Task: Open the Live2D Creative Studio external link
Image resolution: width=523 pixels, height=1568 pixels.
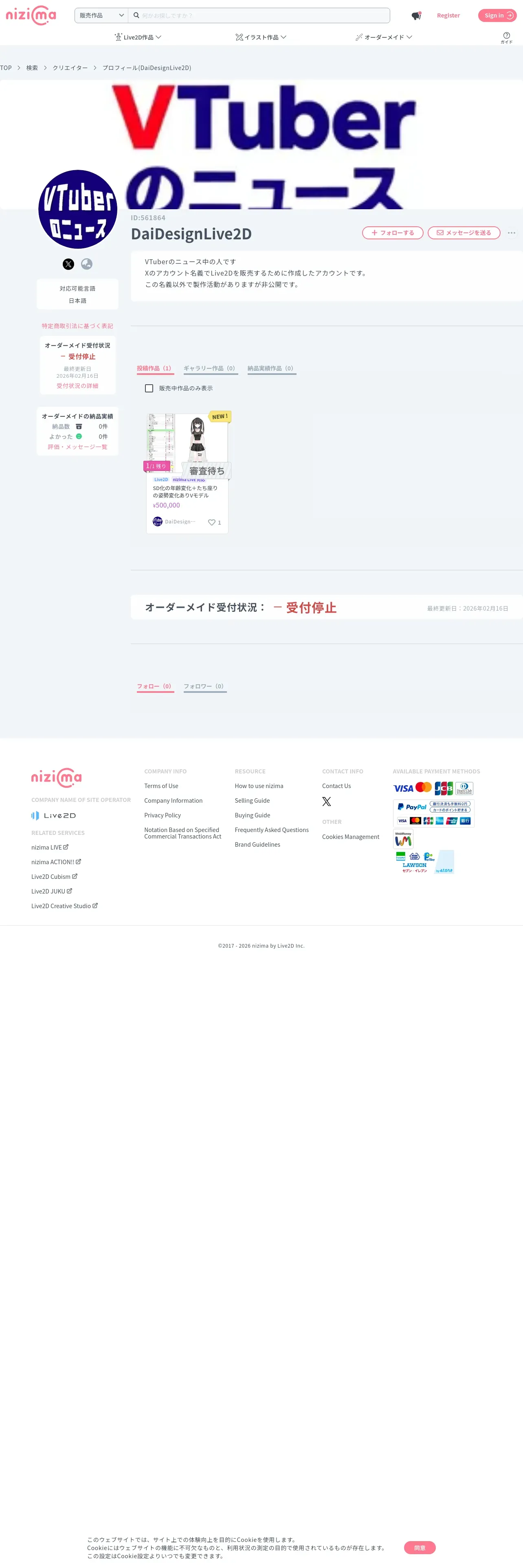Action: tap(64, 906)
